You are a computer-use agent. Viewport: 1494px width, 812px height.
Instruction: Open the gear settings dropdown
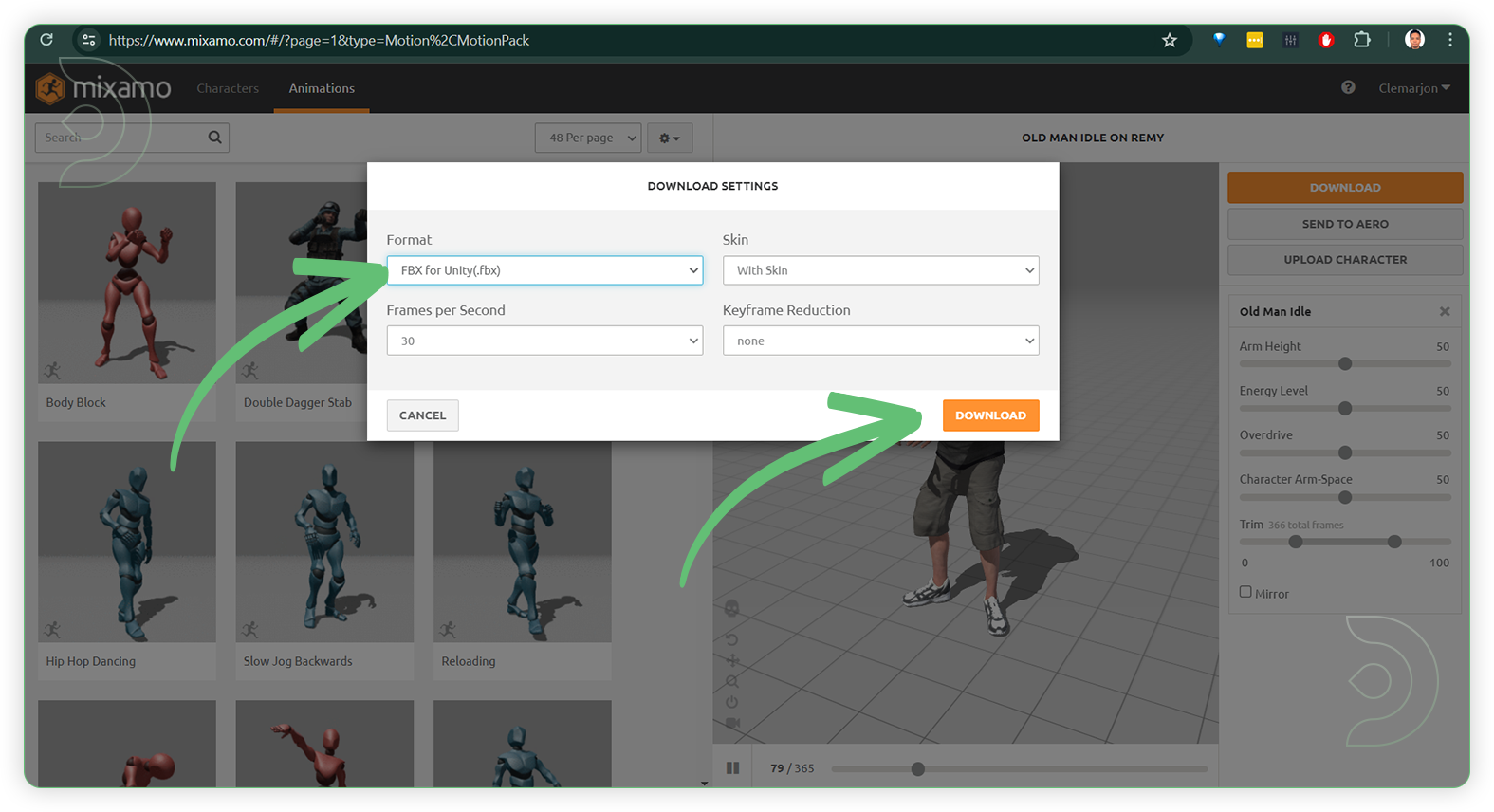(670, 138)
